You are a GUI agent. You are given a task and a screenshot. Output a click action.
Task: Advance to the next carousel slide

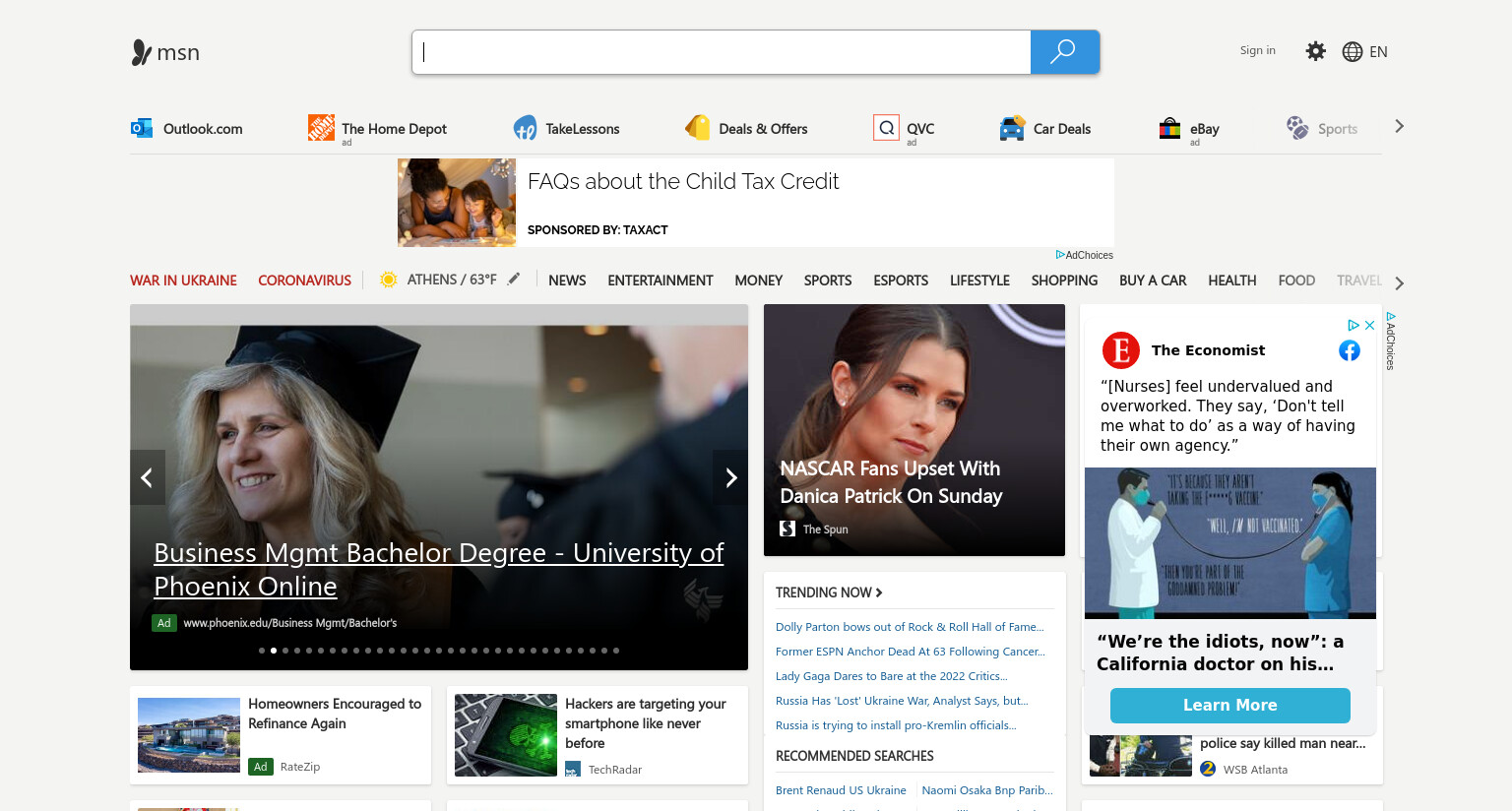pos(730,477)
